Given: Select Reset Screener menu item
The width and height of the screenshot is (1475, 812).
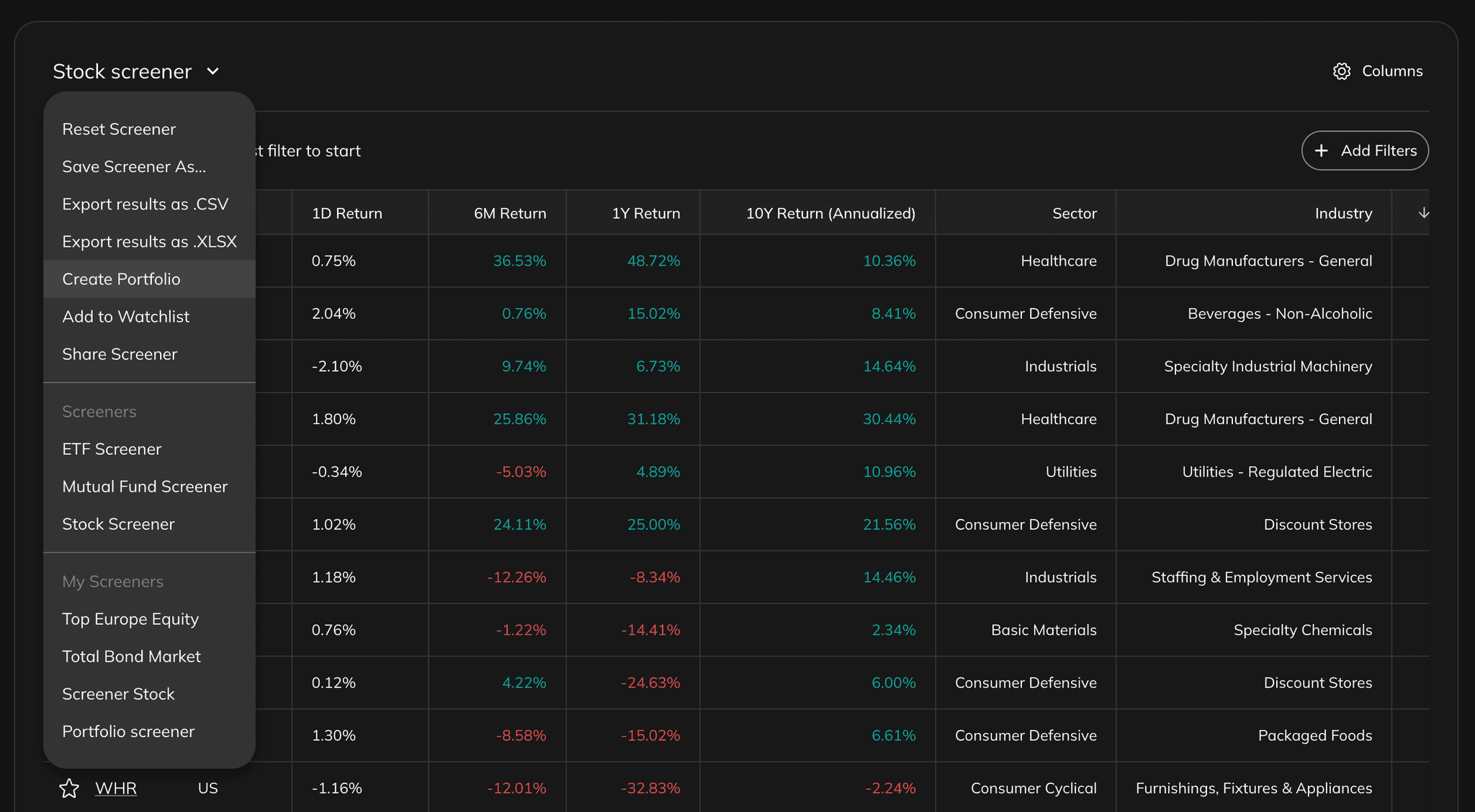Looking at the screenshot, I should tap(119, 130).
